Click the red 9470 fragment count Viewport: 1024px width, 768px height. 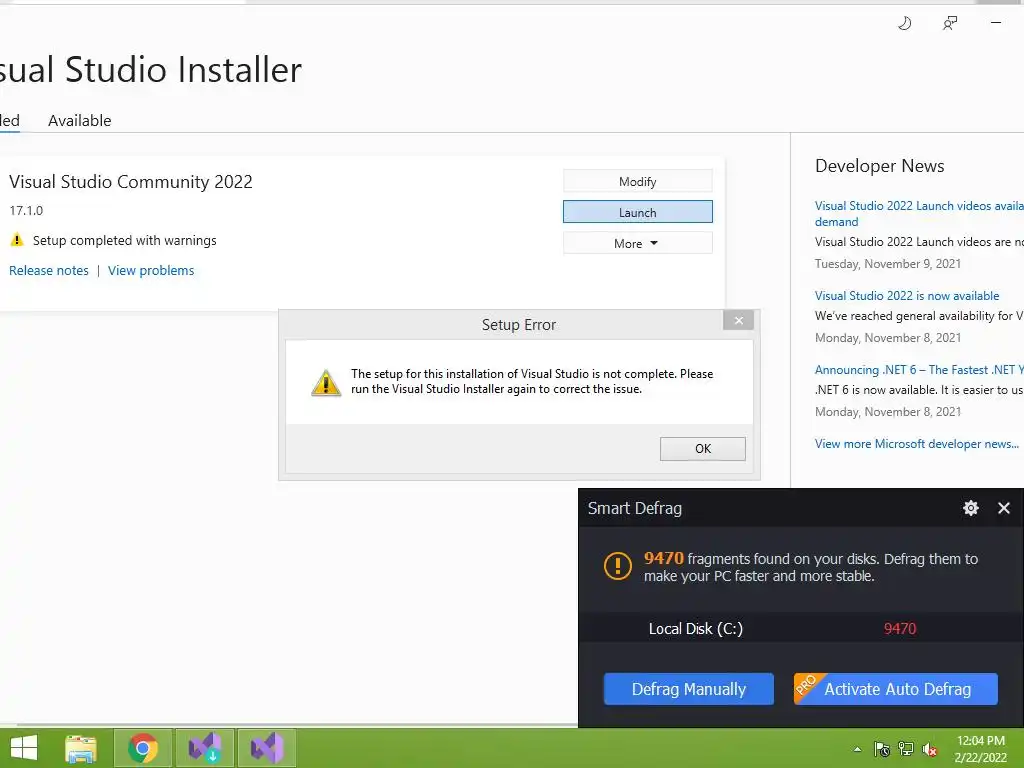coord(900,628)
